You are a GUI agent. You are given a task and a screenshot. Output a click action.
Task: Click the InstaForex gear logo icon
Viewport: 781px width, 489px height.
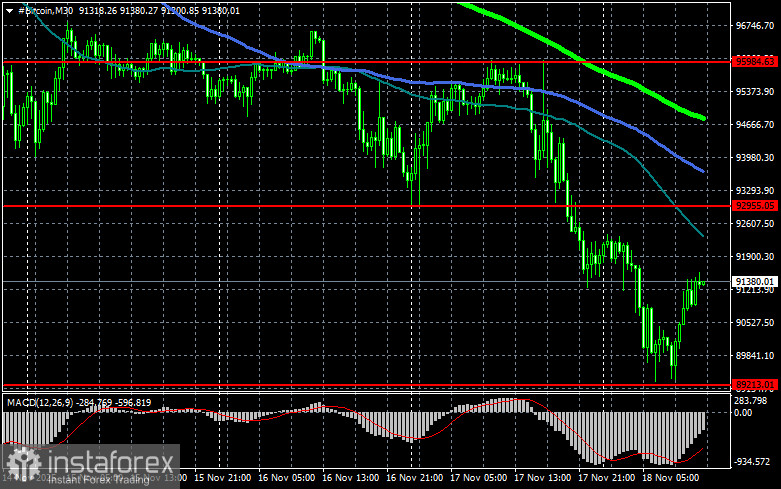point(23,464)
